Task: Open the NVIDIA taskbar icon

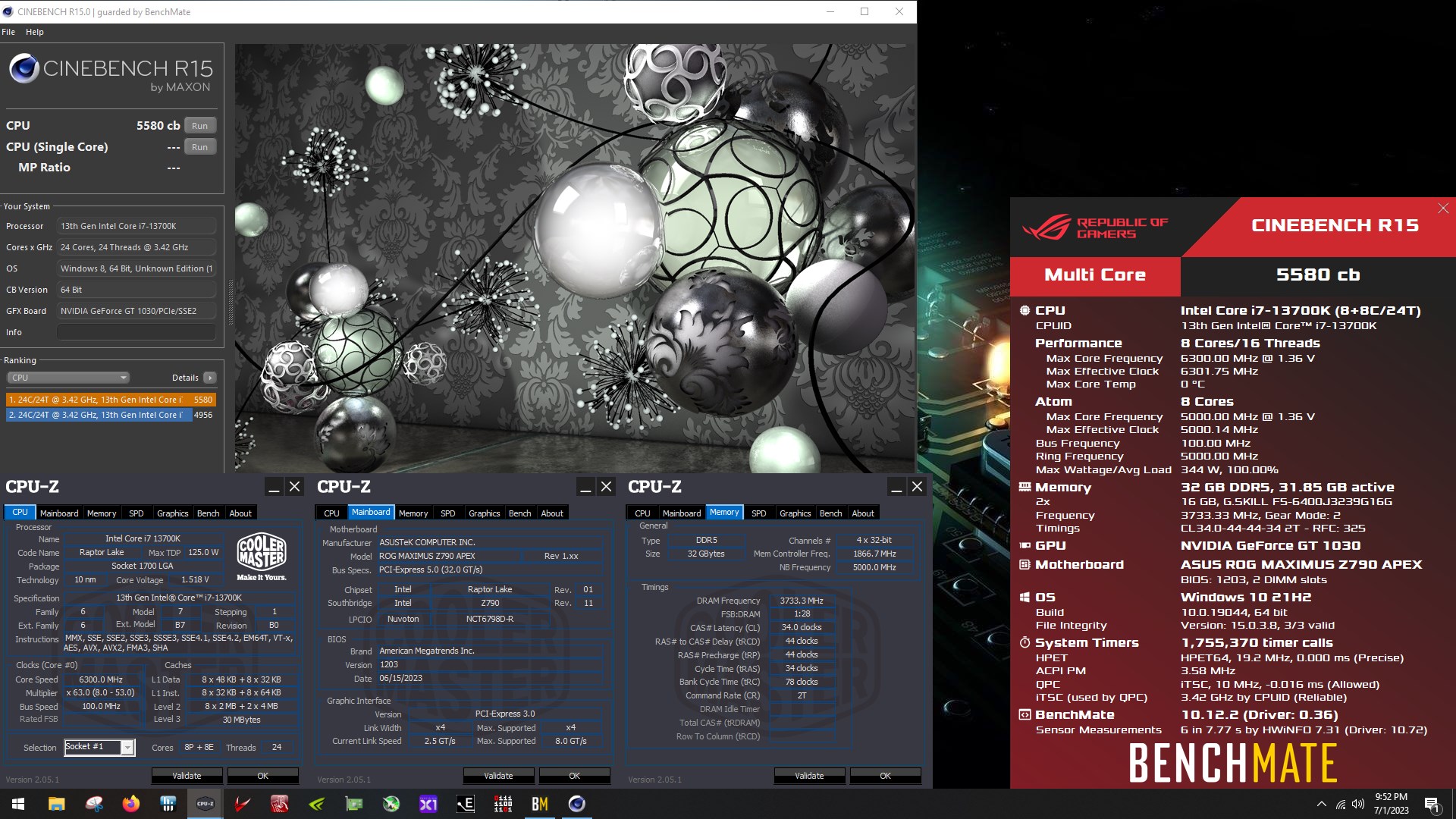Action: (316, 804)
